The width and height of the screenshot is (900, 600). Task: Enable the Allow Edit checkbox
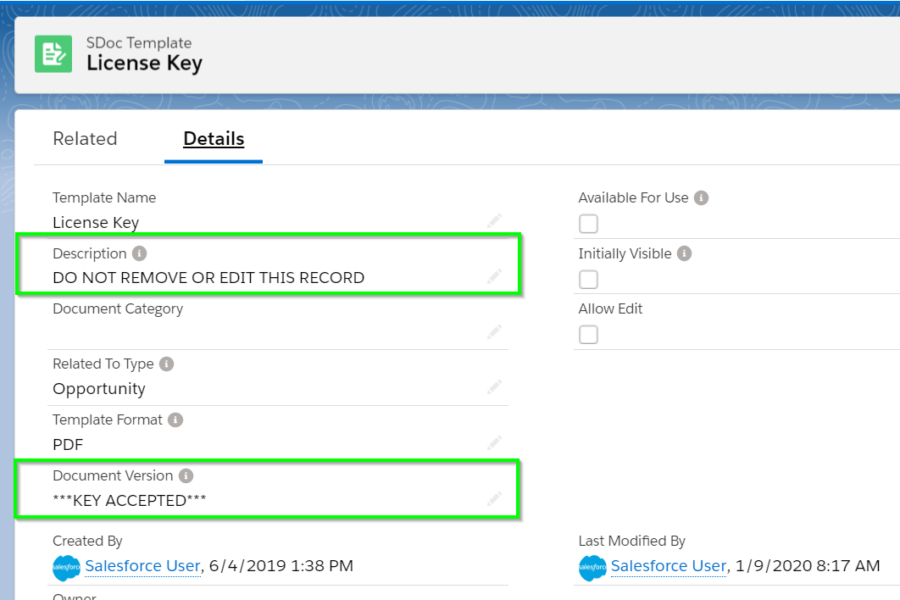[588, 334]
